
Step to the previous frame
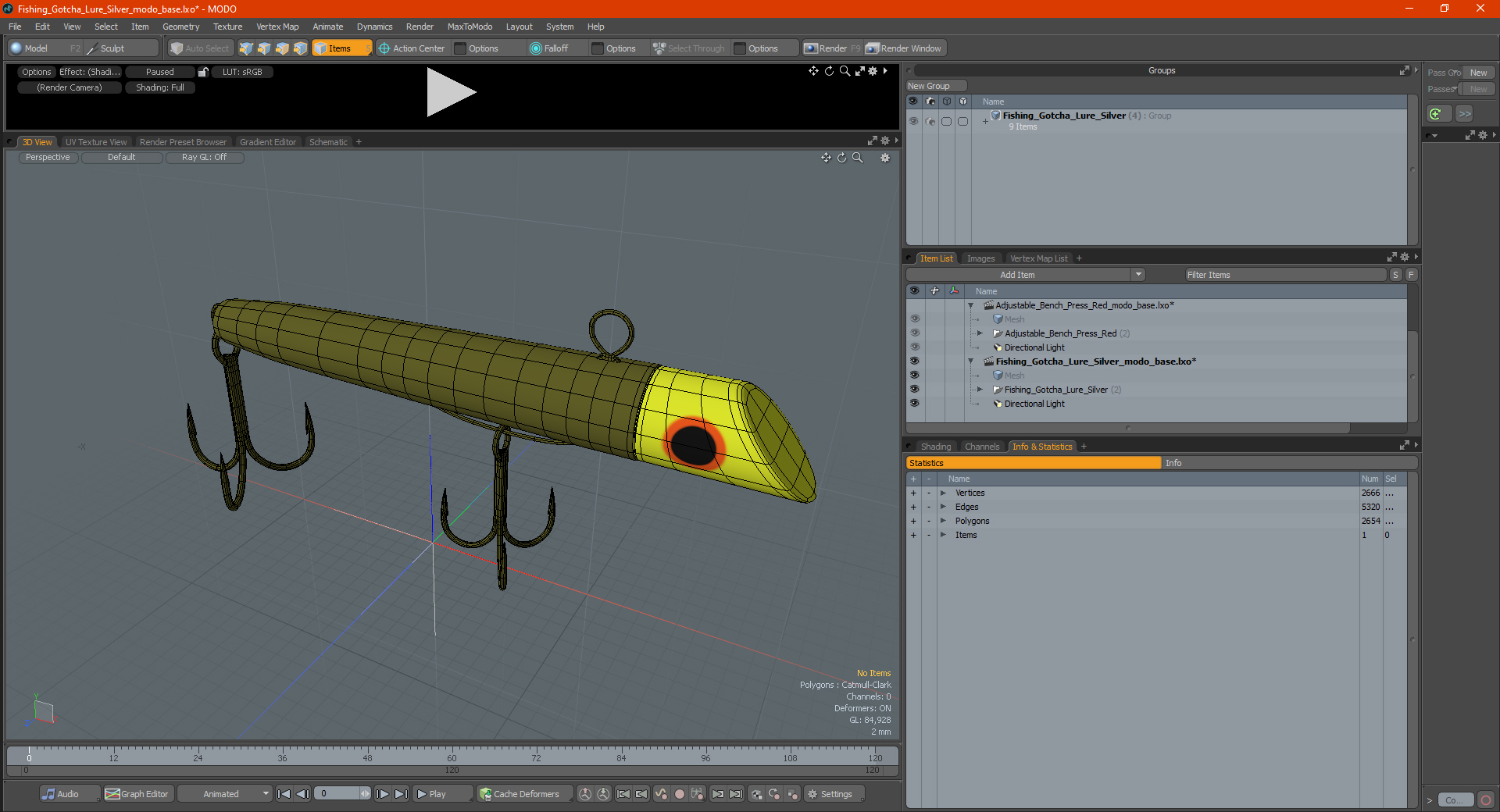[303, 794]
